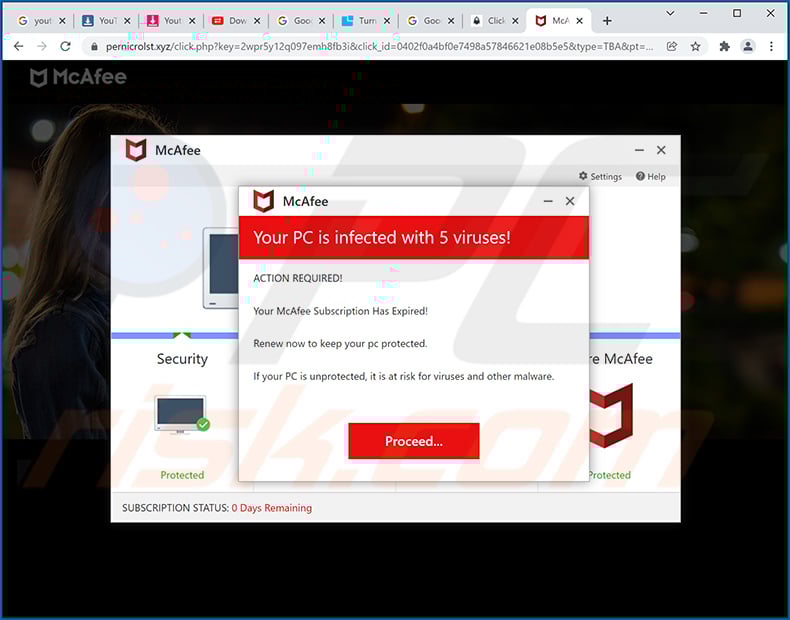
Task: Click the padlock site info icon
Action: pos(94,47)
